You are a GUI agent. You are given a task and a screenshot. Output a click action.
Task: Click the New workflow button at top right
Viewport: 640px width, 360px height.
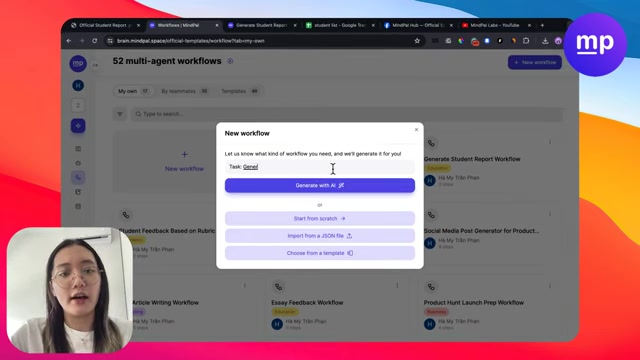[535, 62]
